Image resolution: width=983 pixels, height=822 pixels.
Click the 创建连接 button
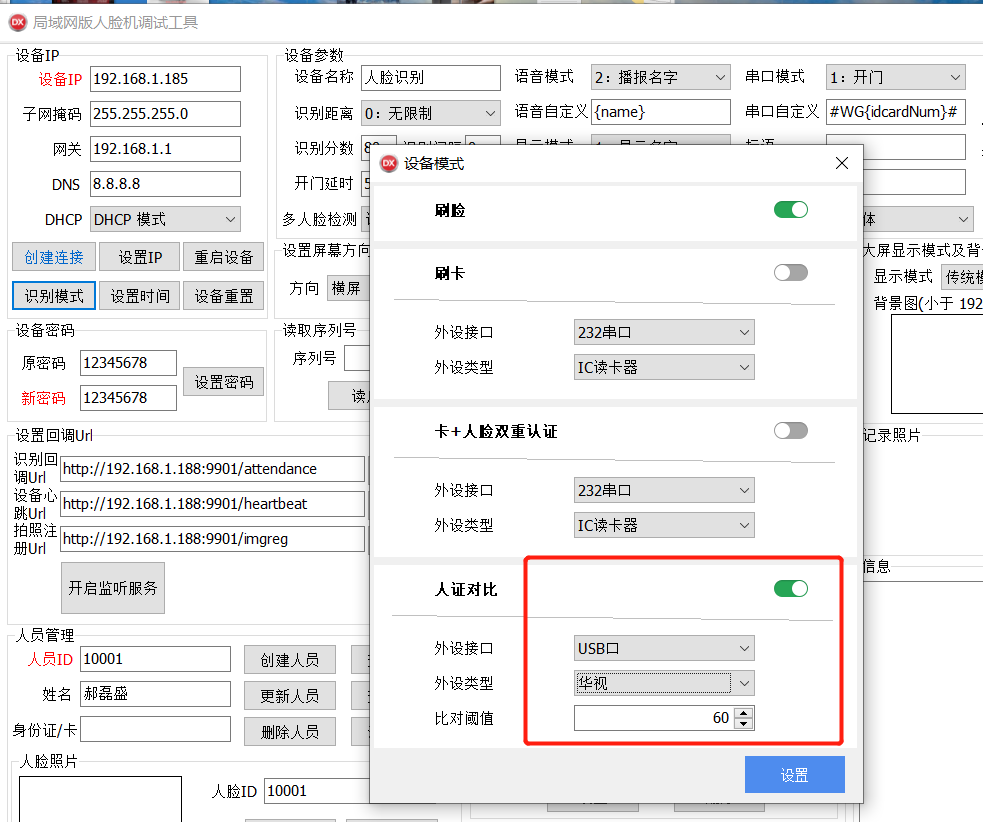[53, 257]
